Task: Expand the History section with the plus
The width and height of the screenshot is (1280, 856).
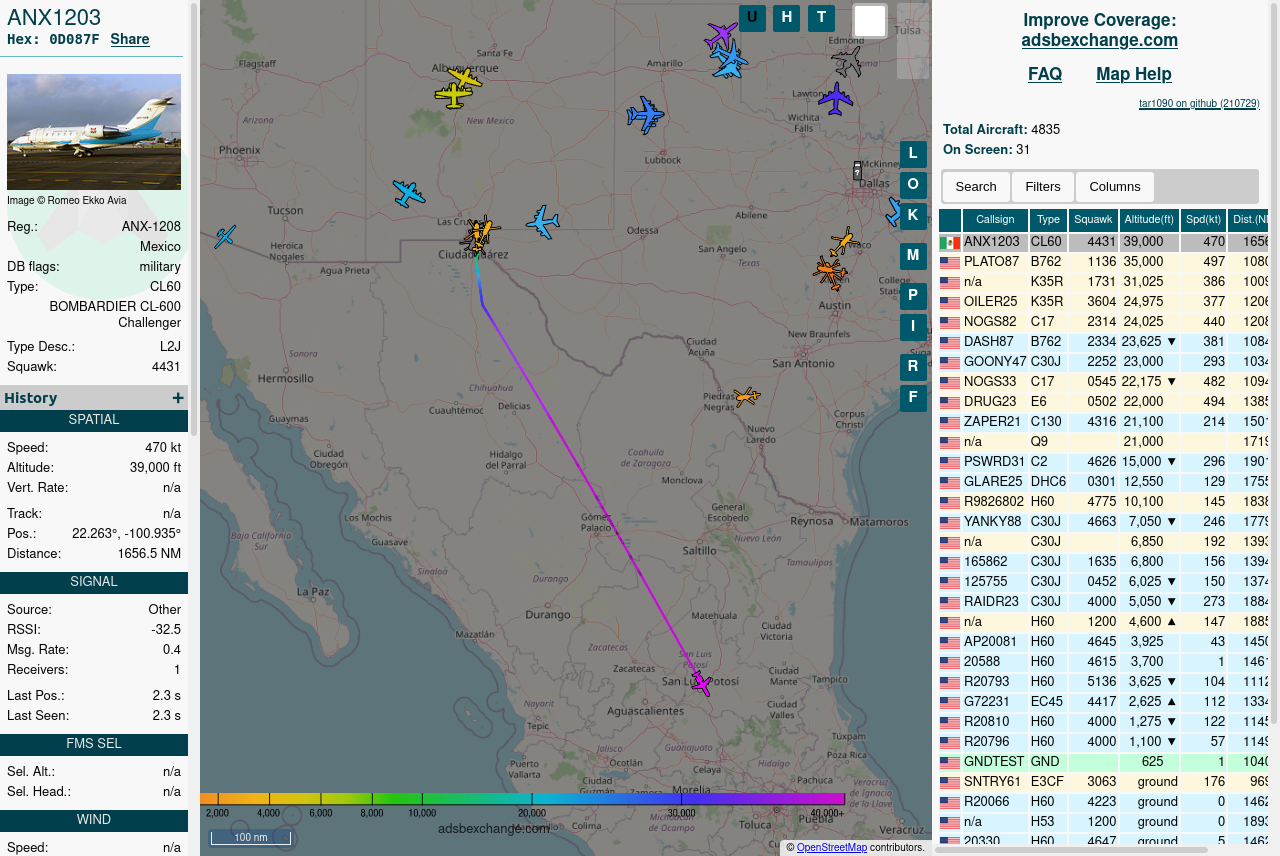Action: [178, 398]
